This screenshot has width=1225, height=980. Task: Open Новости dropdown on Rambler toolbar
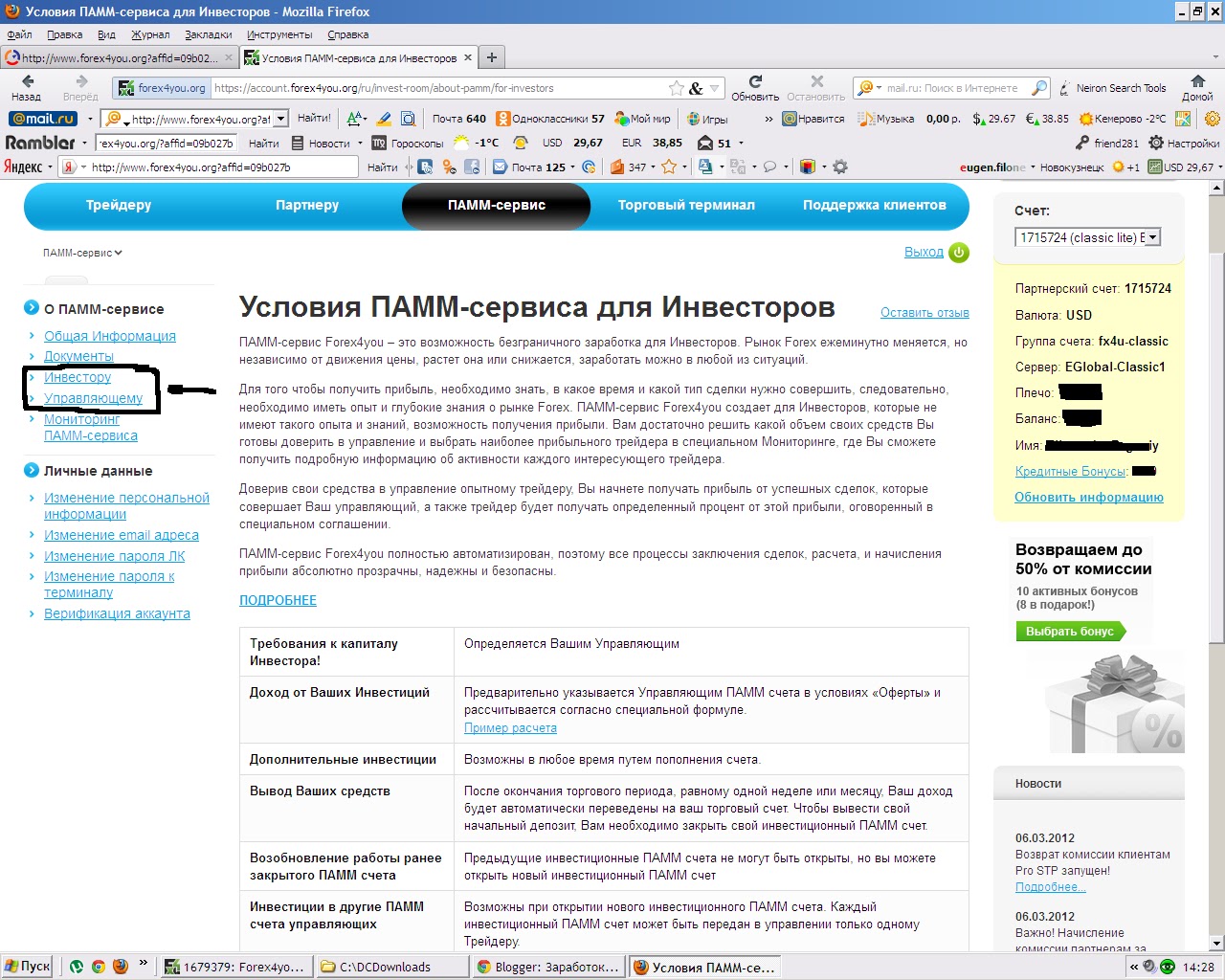(x=360, y=144)
